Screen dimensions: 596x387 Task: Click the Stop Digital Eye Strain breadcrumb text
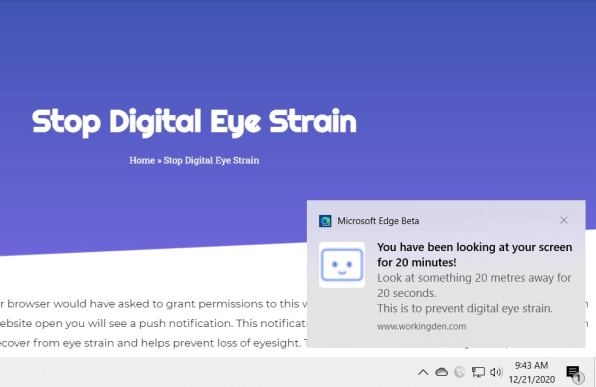211,160
